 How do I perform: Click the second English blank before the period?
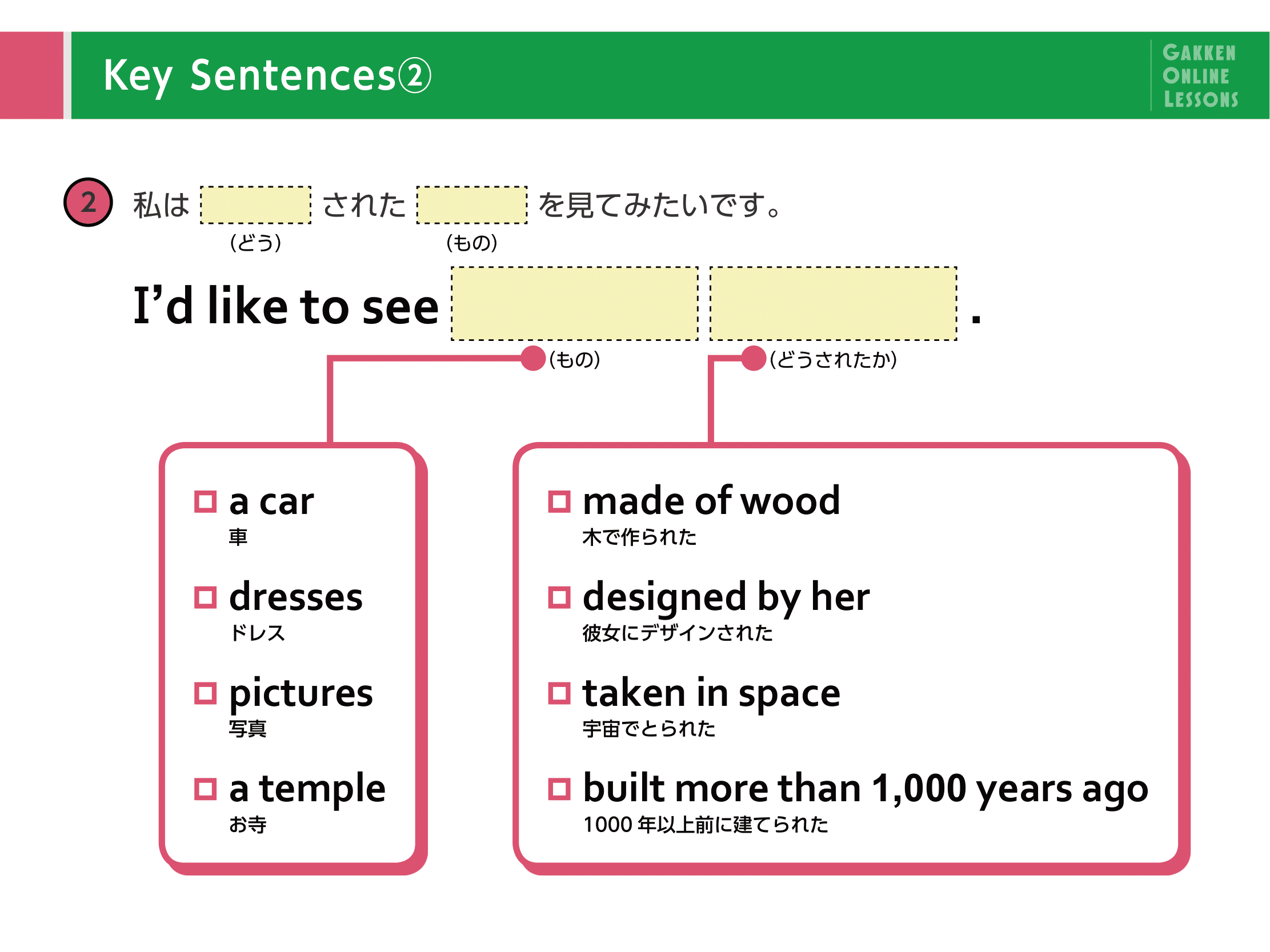[x=833, y=304]
